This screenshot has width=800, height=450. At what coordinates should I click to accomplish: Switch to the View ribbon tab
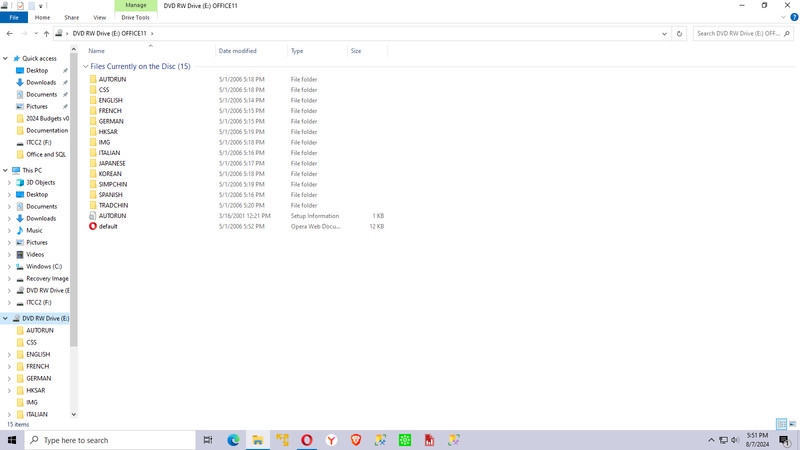(99, 17)
